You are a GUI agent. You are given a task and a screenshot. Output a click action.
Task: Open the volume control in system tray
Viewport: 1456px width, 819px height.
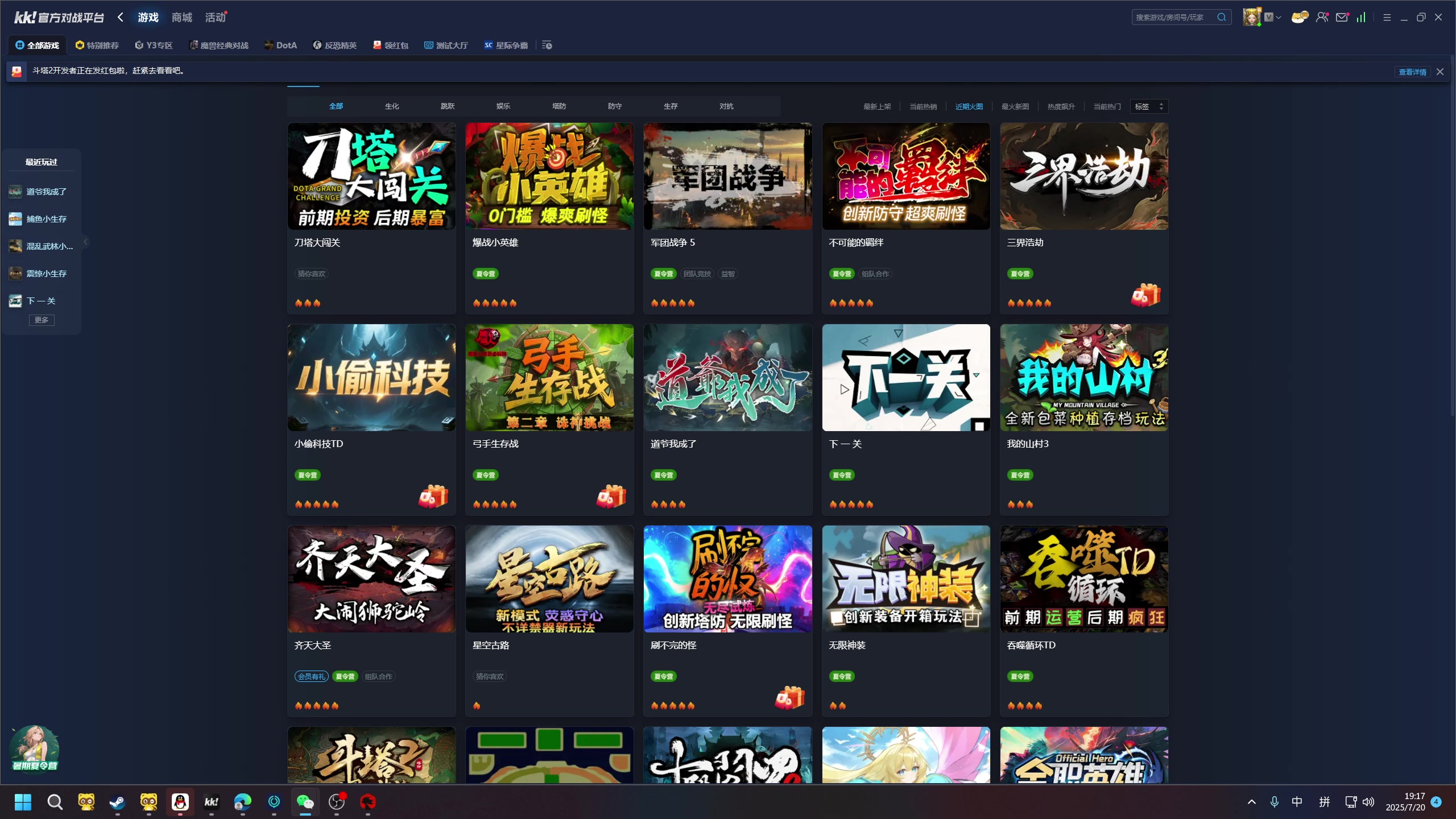[x=1369, y=802]
